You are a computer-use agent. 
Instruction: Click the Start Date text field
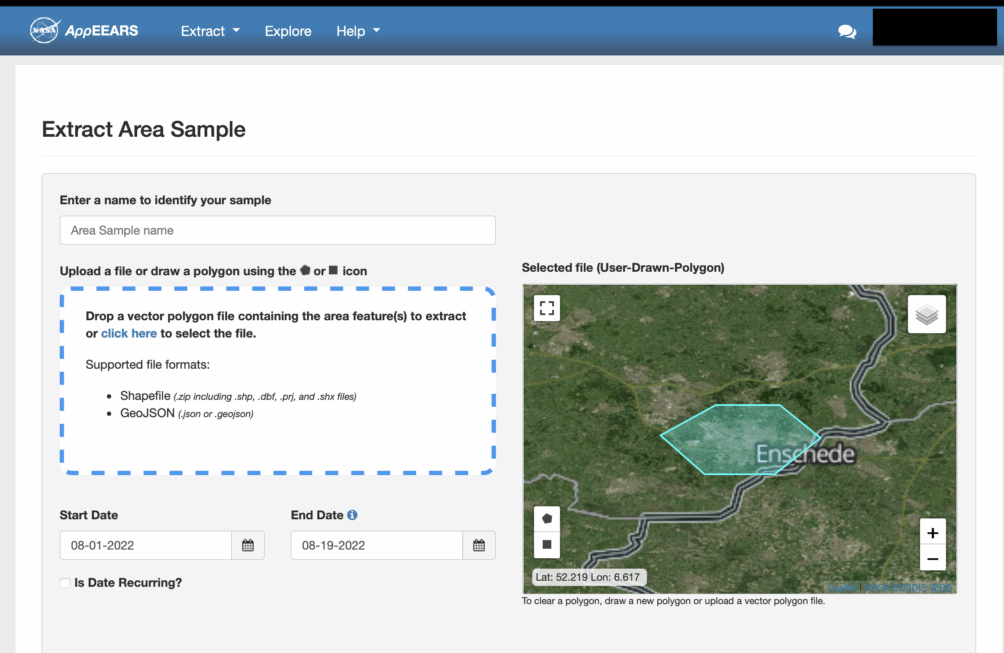pos(146,545)
